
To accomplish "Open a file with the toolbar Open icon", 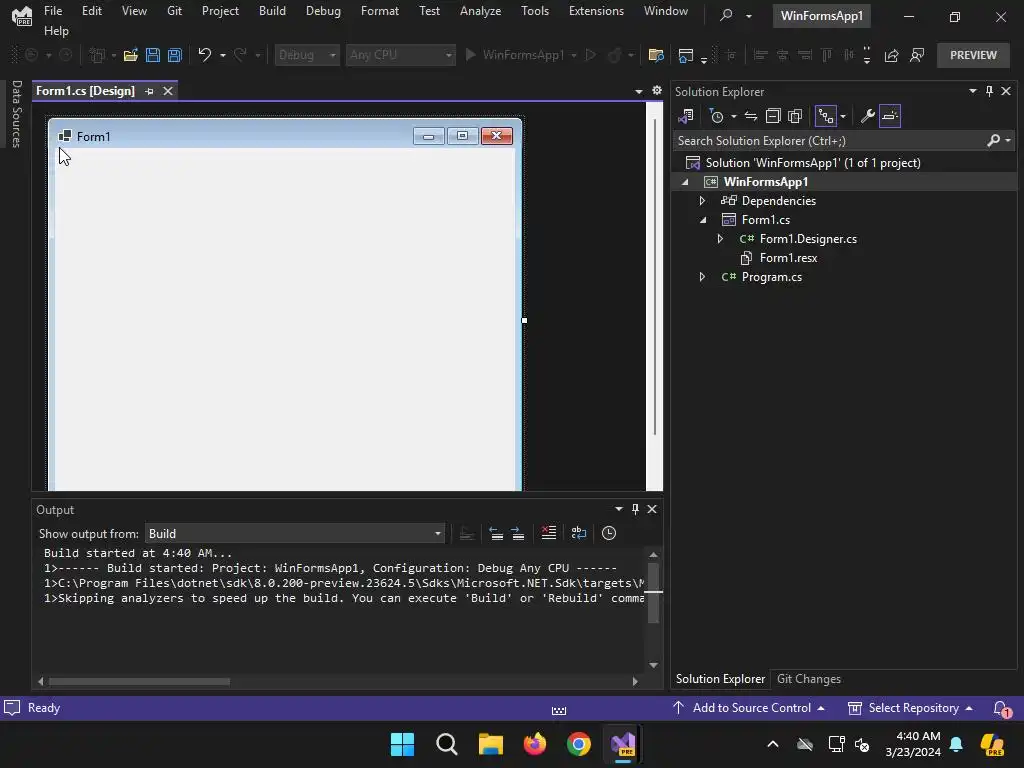I will pos(131,56).
